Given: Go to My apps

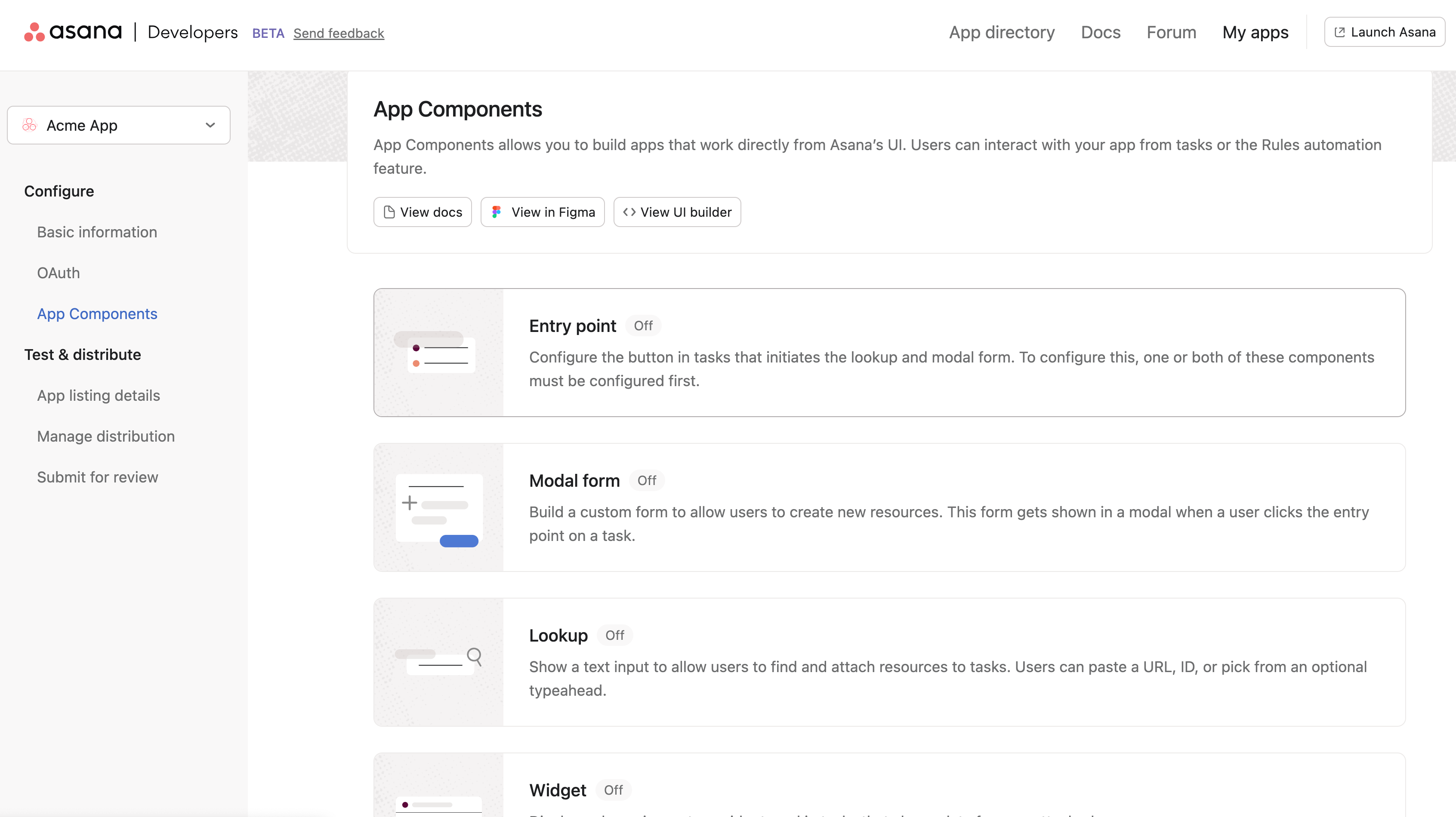Looking at the screenshot, I should (x=1255, y=32).
